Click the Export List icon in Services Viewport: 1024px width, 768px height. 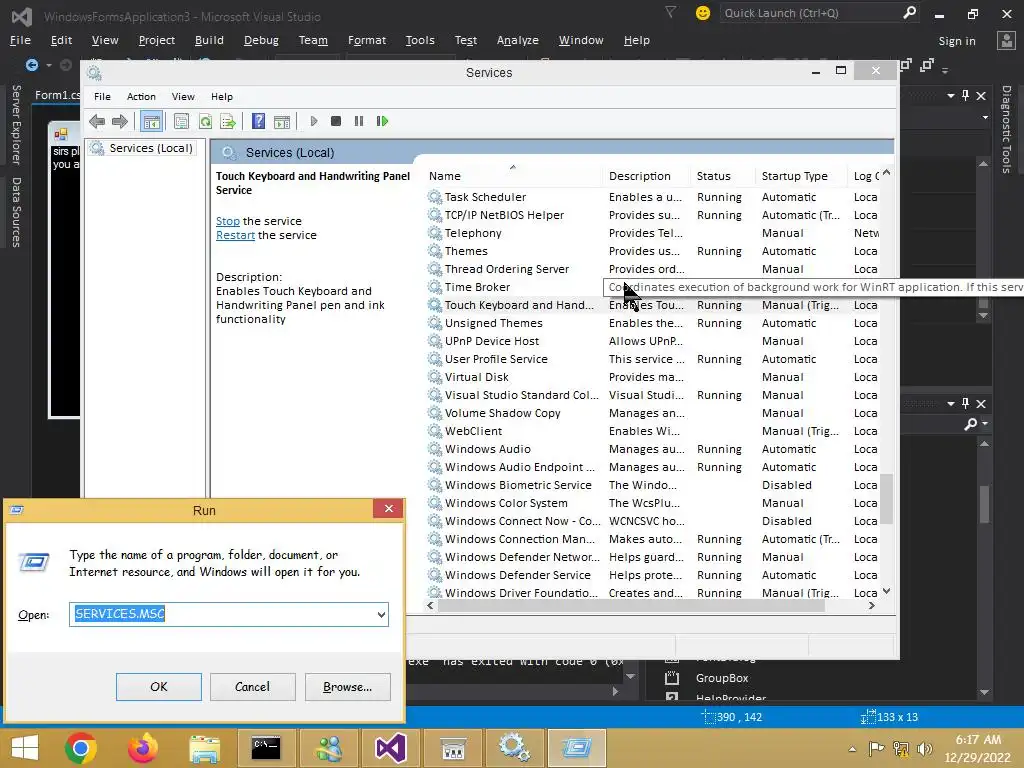228,121
